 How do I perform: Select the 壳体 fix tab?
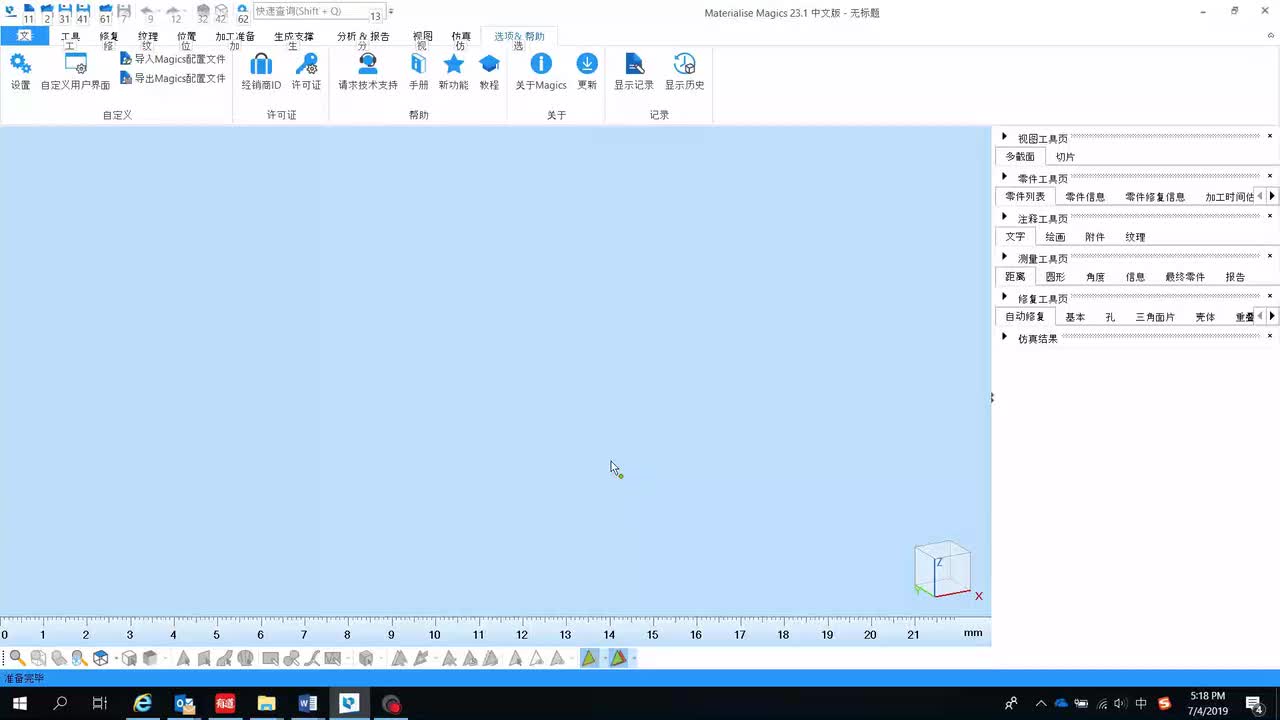coord(1205,317)
